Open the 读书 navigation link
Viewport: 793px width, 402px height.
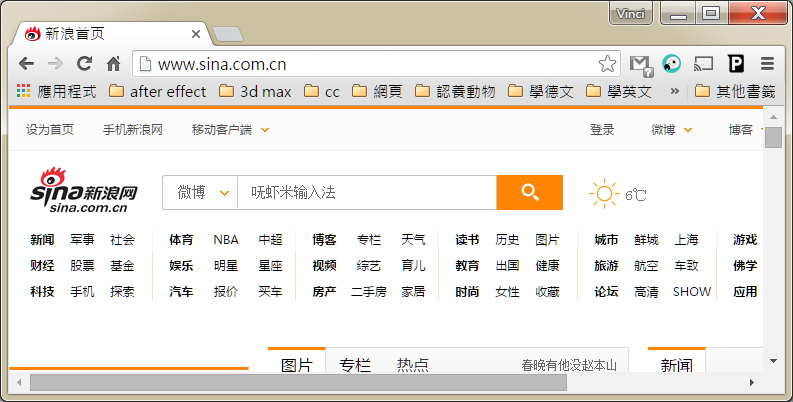(x=467, y=240)
